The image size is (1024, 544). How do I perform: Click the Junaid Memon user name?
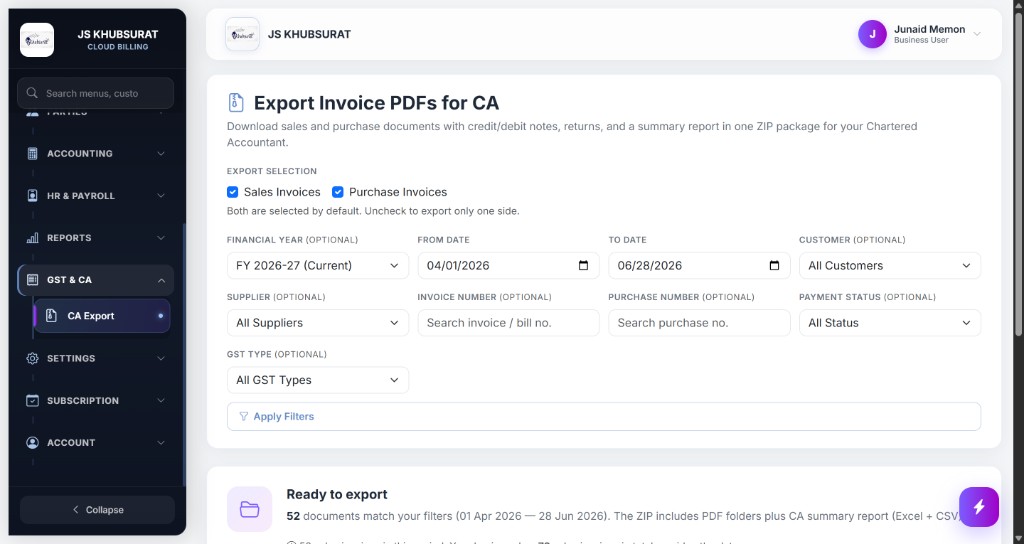(x=929, y=29)
